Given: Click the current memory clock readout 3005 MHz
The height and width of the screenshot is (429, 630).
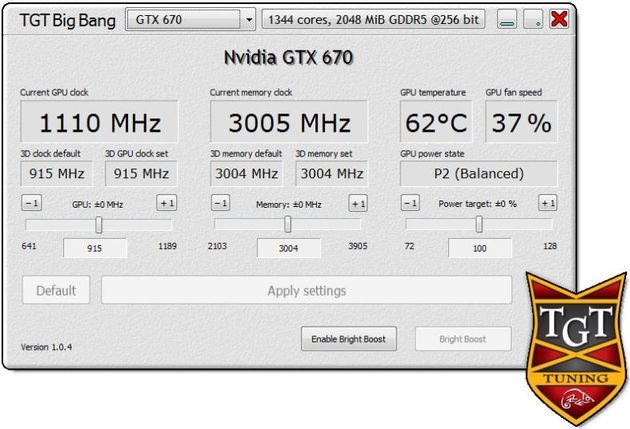Looking at the screenshot, I should 289,122.
